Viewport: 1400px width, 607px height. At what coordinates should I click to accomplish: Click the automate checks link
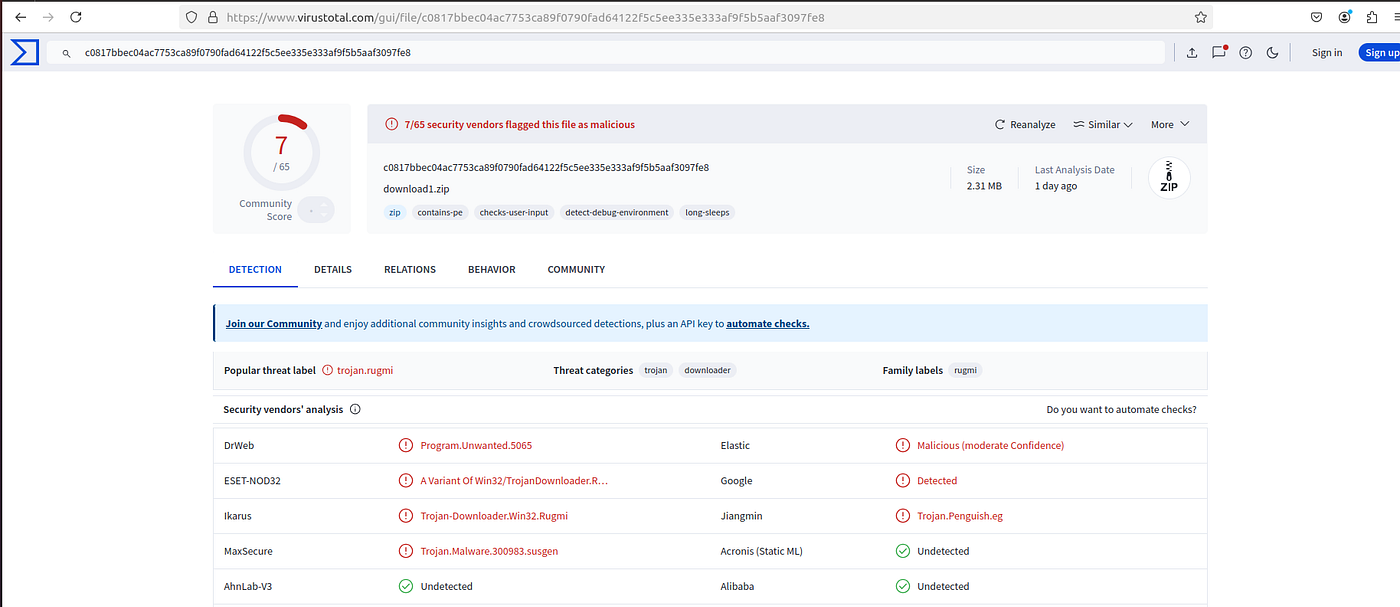click(x=768, y=324)
